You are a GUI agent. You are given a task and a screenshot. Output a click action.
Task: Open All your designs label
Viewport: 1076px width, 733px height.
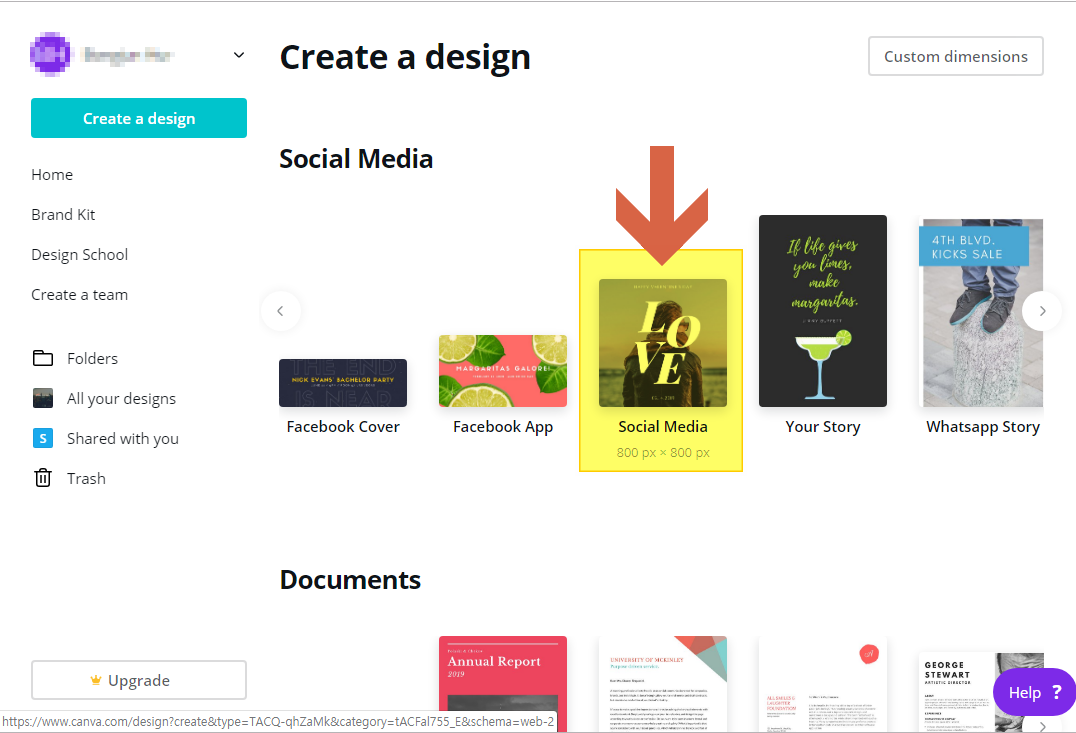pos(121,399)
